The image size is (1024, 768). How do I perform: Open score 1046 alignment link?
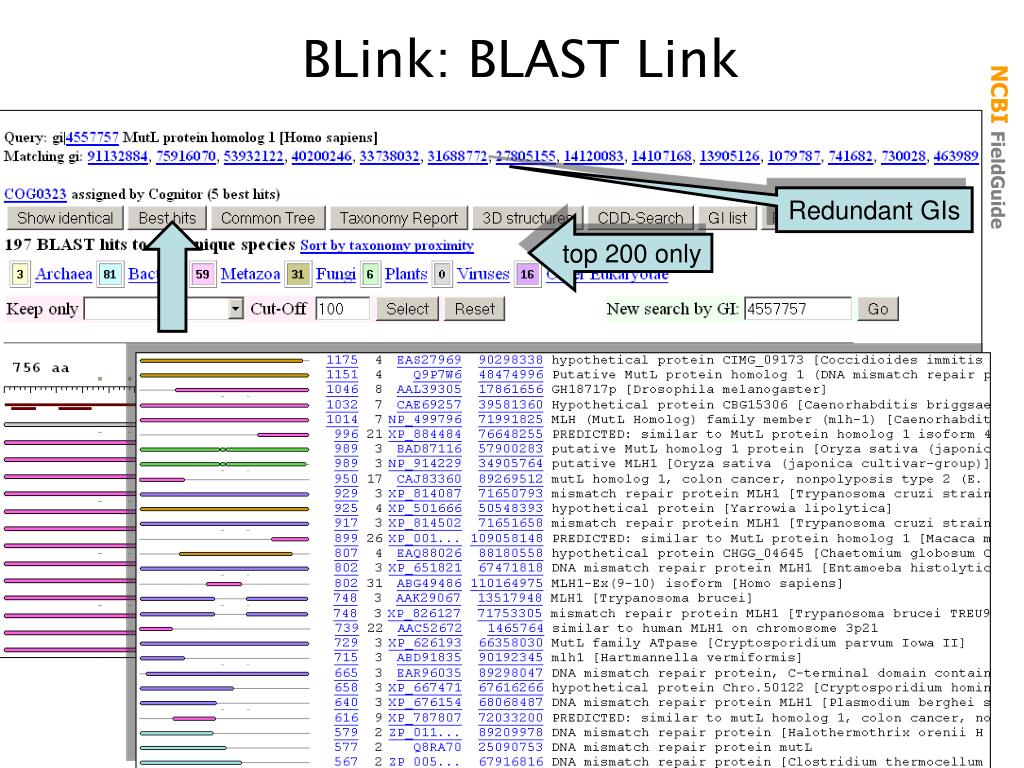342,389
